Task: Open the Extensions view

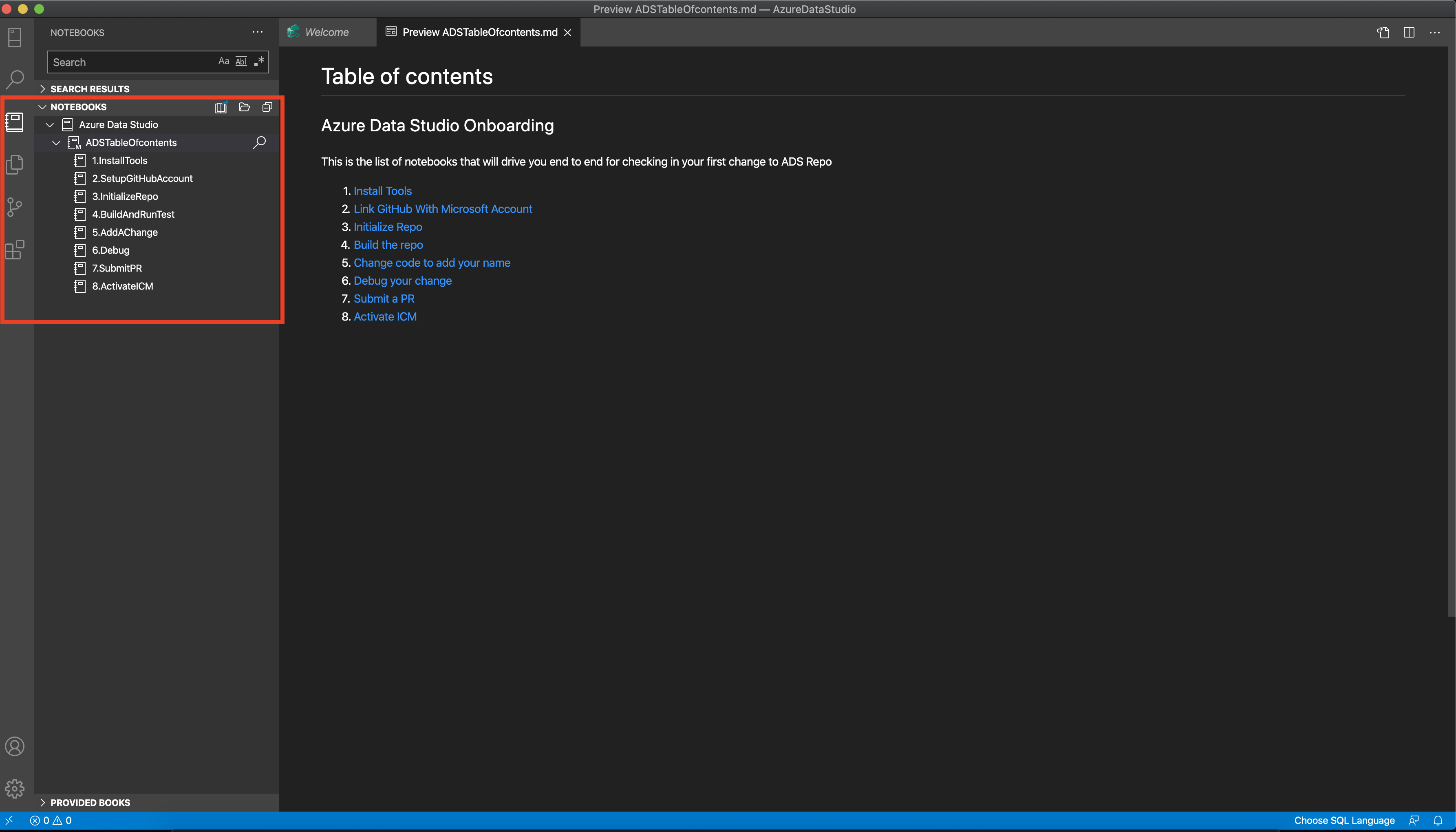Action: [x=14, y=249]
